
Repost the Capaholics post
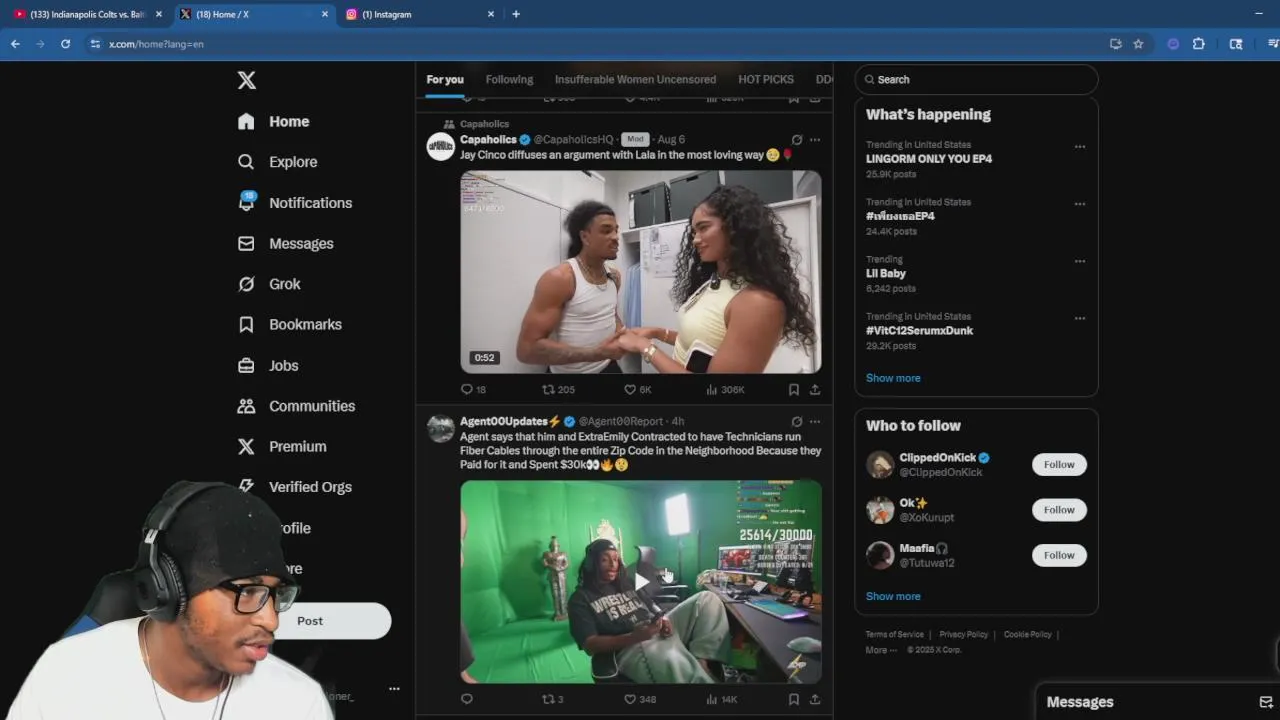(558, 389)
